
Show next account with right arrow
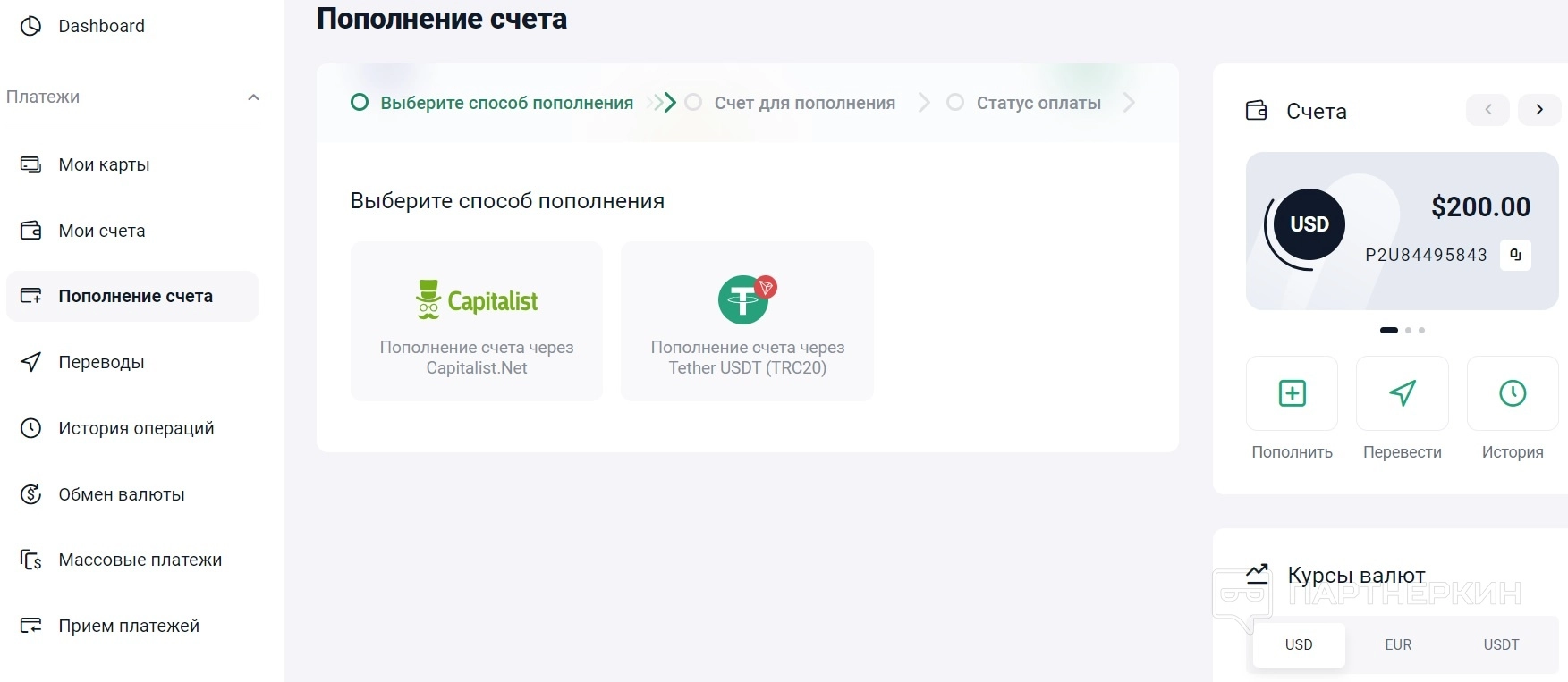pos(1539,110)
